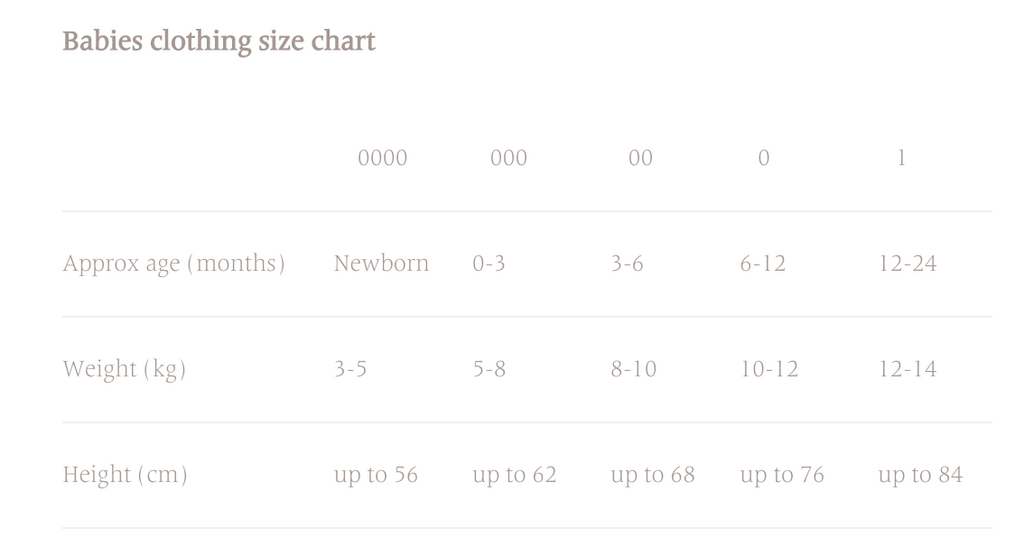Select the Weight (kg) row label
1024x556 pixels.
coord(125,369)
